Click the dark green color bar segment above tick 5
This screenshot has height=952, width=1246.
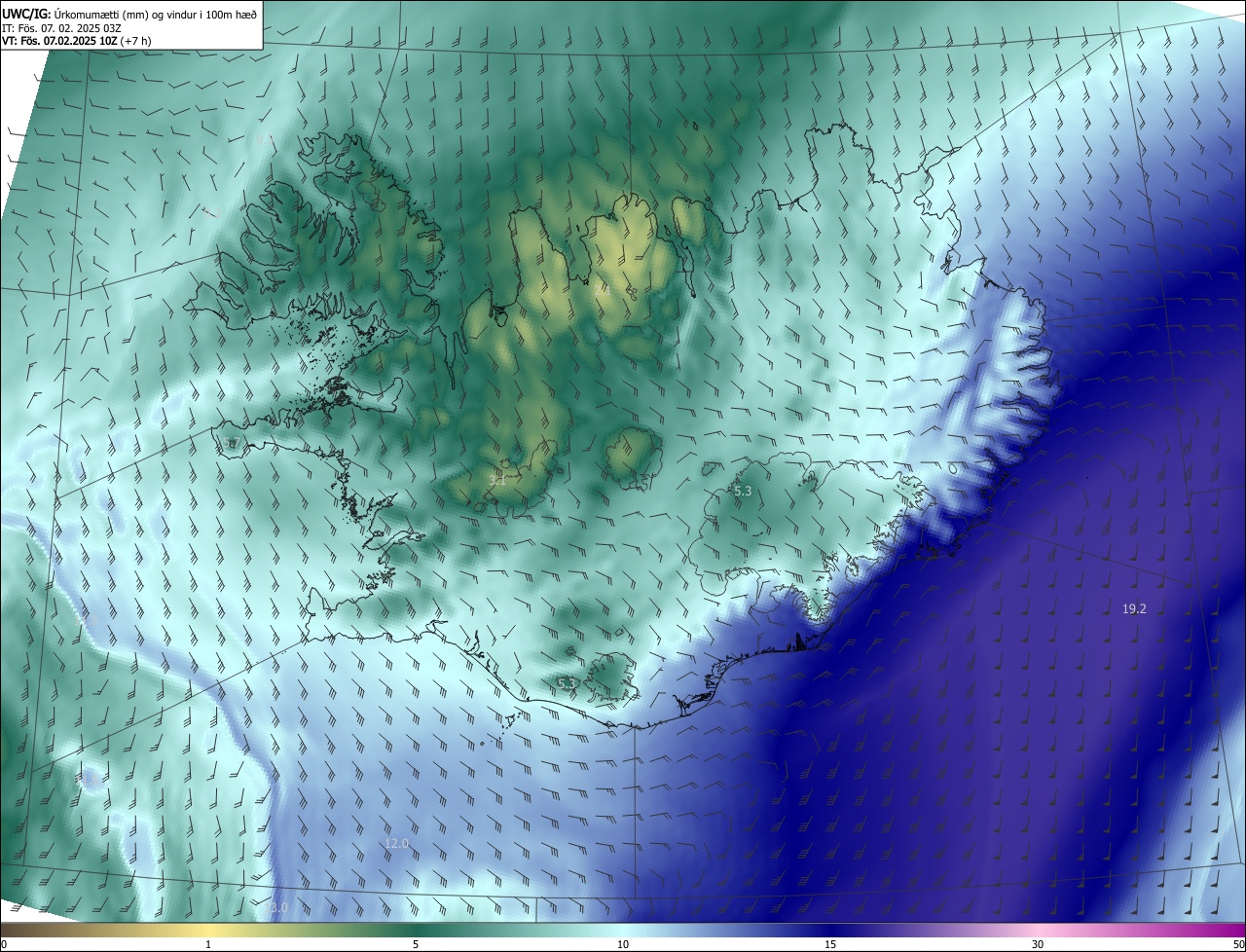(416, 930)
